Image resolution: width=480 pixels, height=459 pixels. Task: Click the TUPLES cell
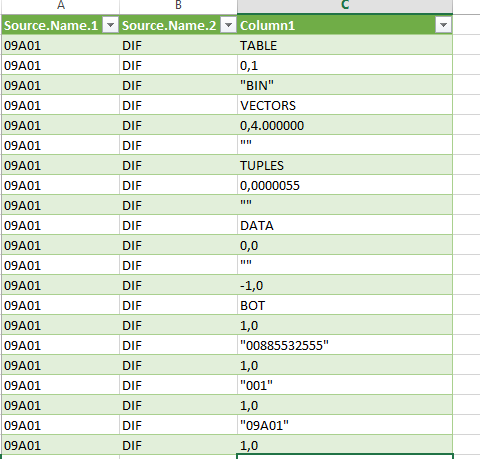[x=345, y=165]
